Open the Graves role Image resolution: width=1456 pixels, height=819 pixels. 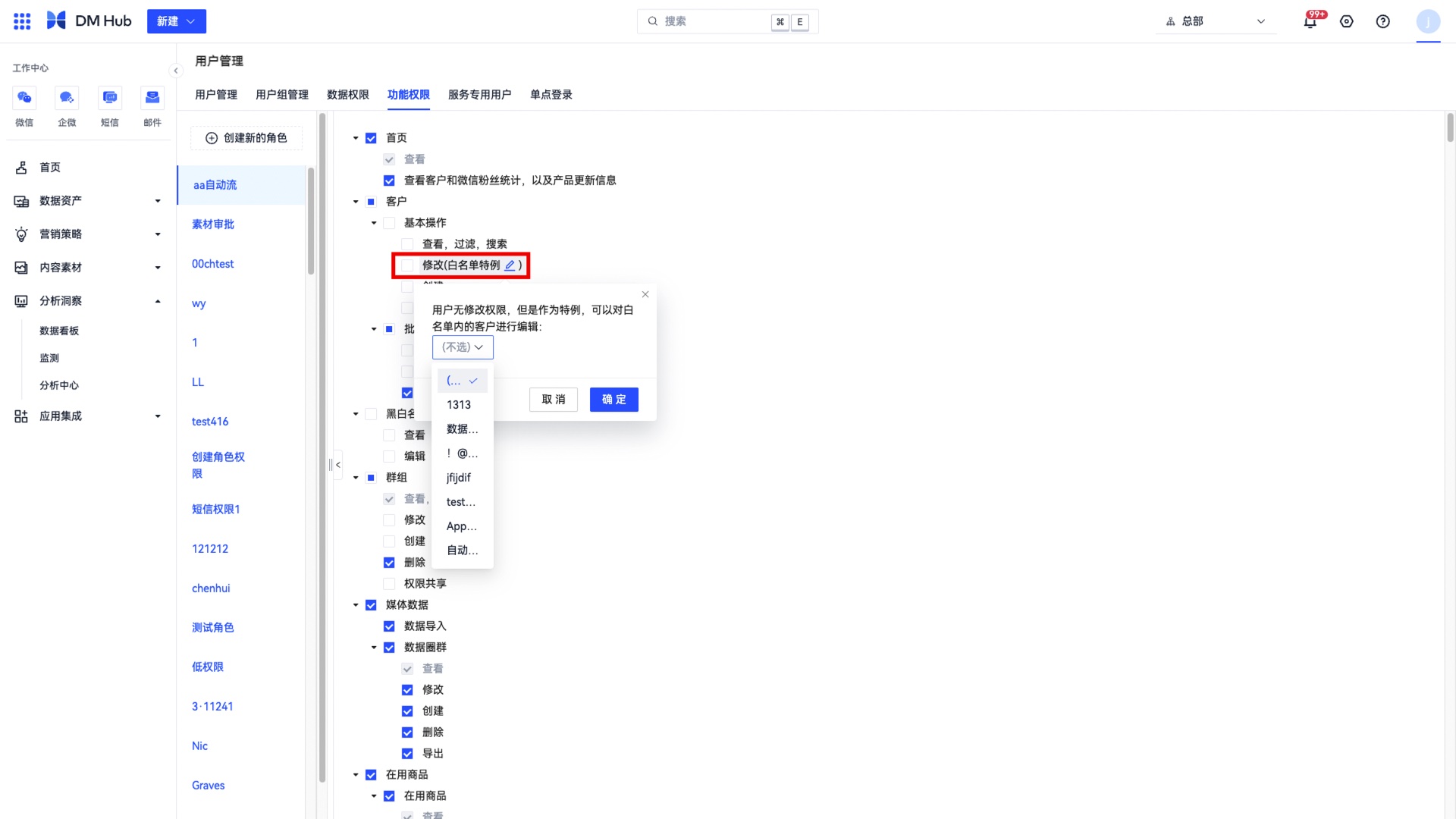click(x=209, y=786)
